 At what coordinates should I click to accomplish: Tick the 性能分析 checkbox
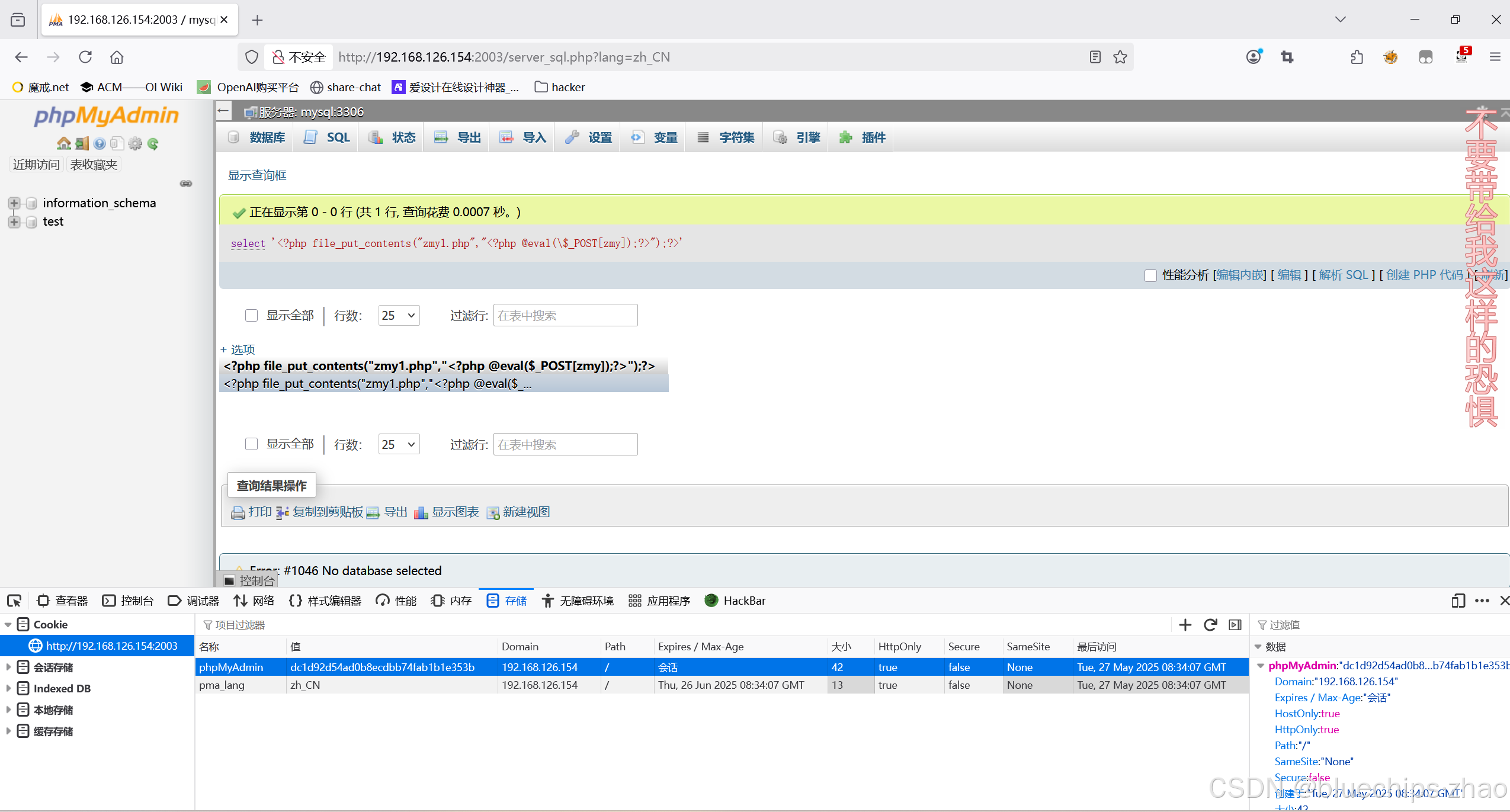[x=1150, y=275]
